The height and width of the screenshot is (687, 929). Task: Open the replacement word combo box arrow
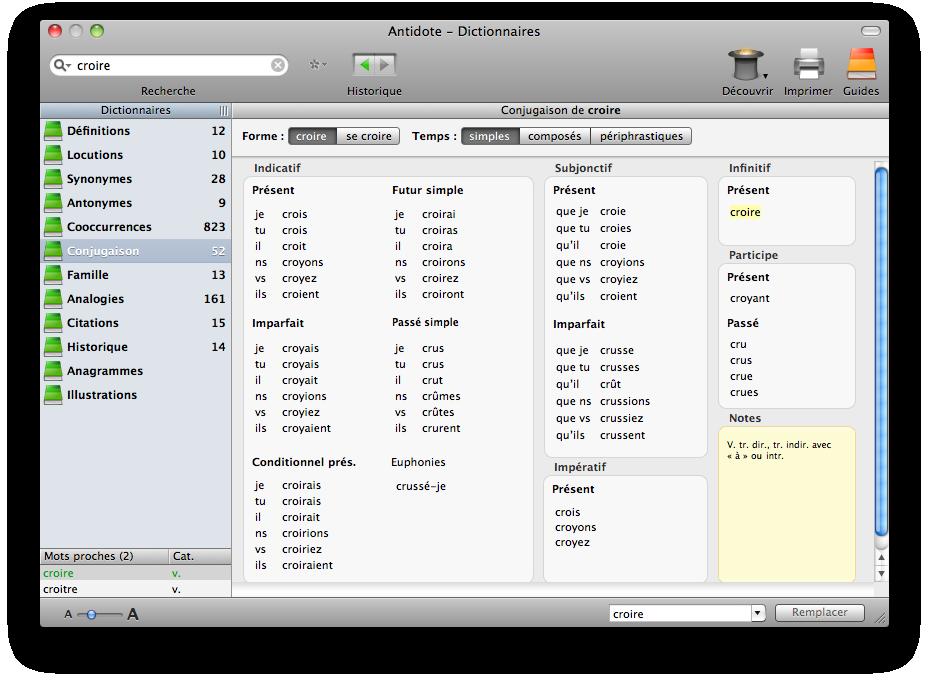pyautogui.click(x=758, y=614)
